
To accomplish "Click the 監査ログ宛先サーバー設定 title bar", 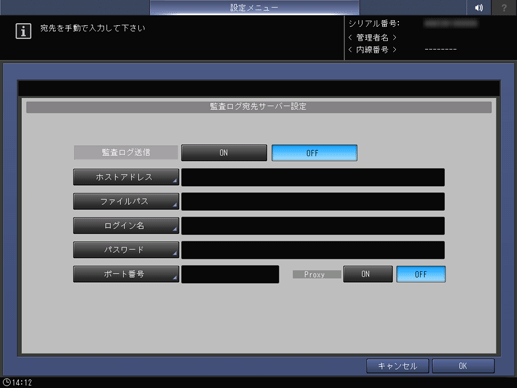I will tap(259, 107).
